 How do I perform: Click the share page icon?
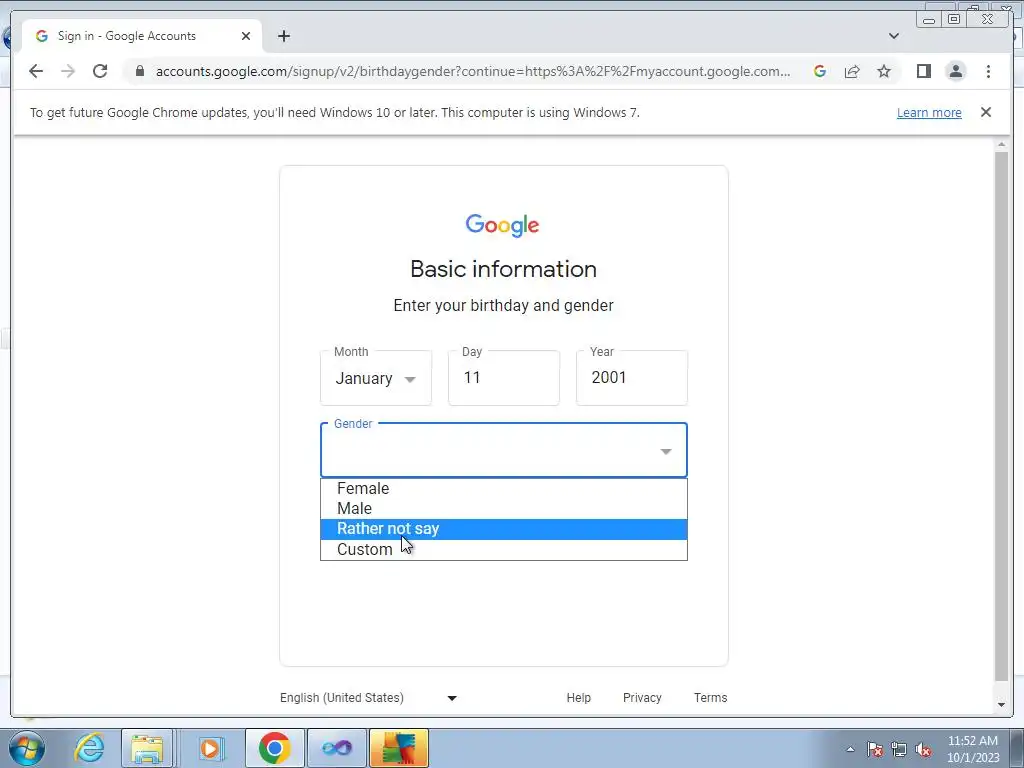click(x=852, y=71)
